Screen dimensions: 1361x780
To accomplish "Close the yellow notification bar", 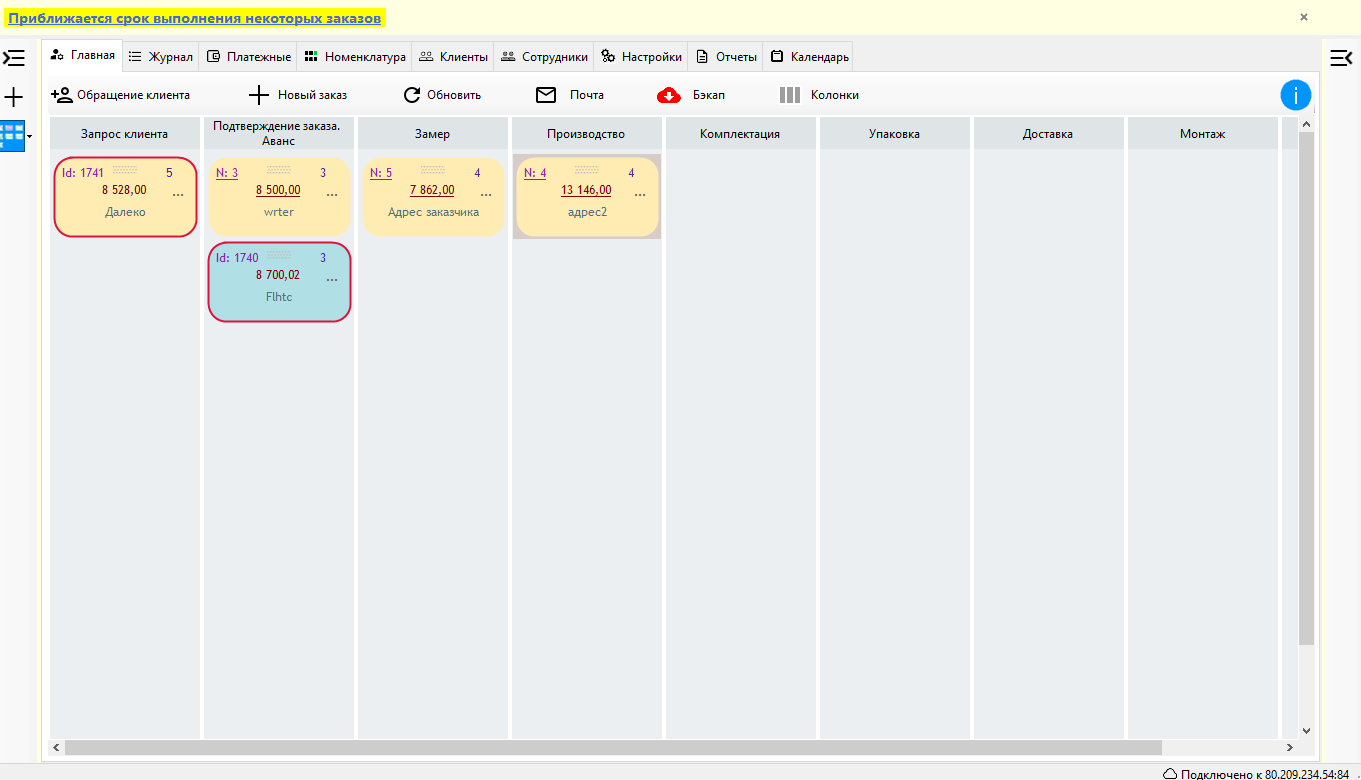I will point(1303,17).
